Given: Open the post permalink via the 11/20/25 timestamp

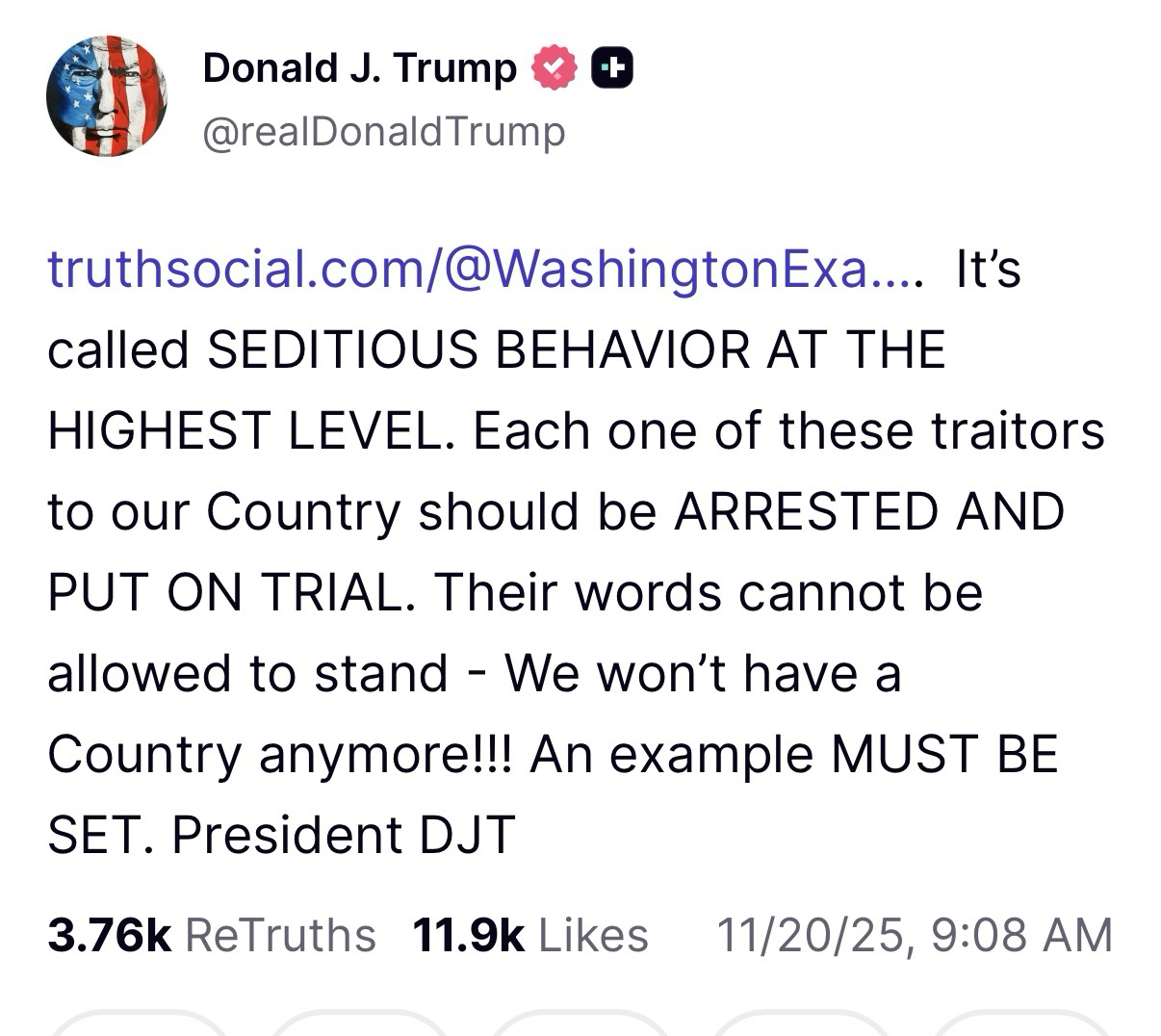Looking at the screenshot, I should tap(915, 932).
